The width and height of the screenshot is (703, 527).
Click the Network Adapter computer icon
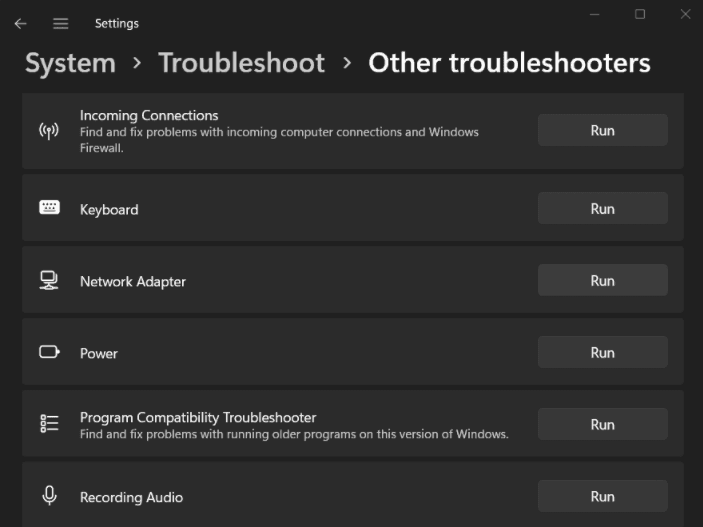49,281
